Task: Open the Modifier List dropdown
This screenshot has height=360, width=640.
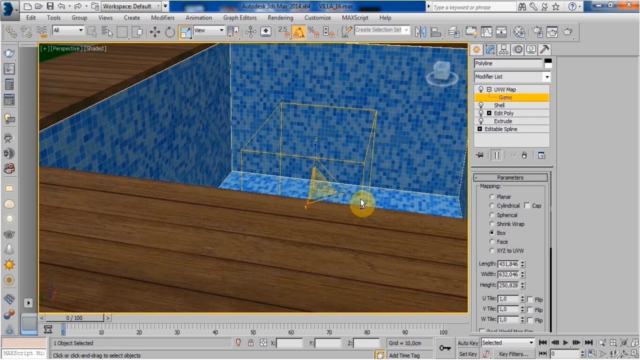Action: click(512, 77)
